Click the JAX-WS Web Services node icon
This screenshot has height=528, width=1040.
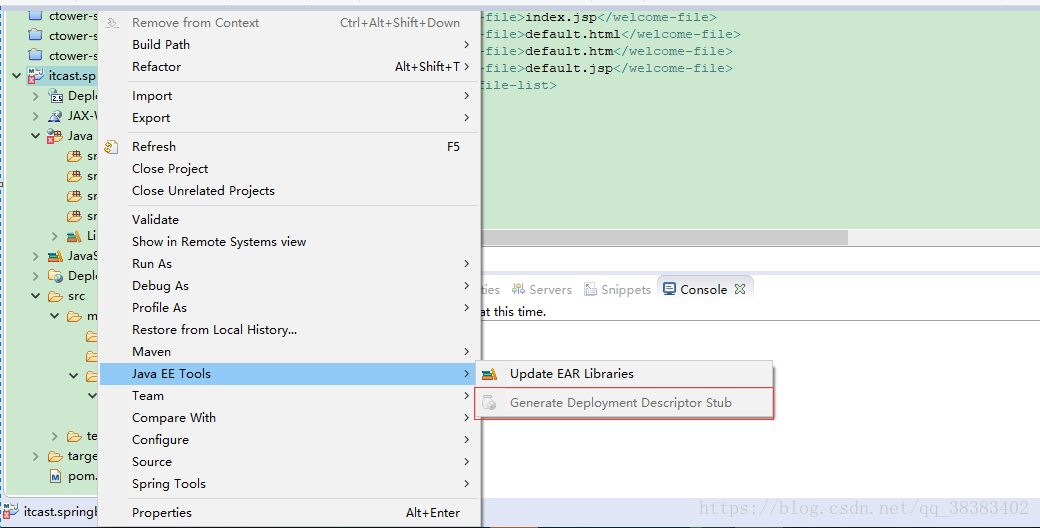56,116
